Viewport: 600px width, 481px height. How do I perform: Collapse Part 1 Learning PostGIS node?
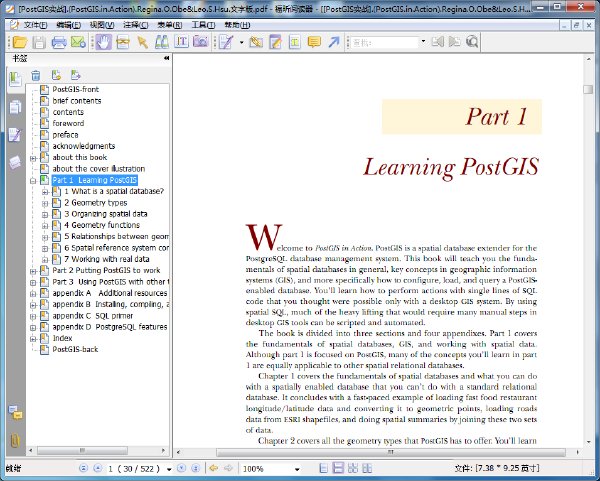(x=33, y=181)
